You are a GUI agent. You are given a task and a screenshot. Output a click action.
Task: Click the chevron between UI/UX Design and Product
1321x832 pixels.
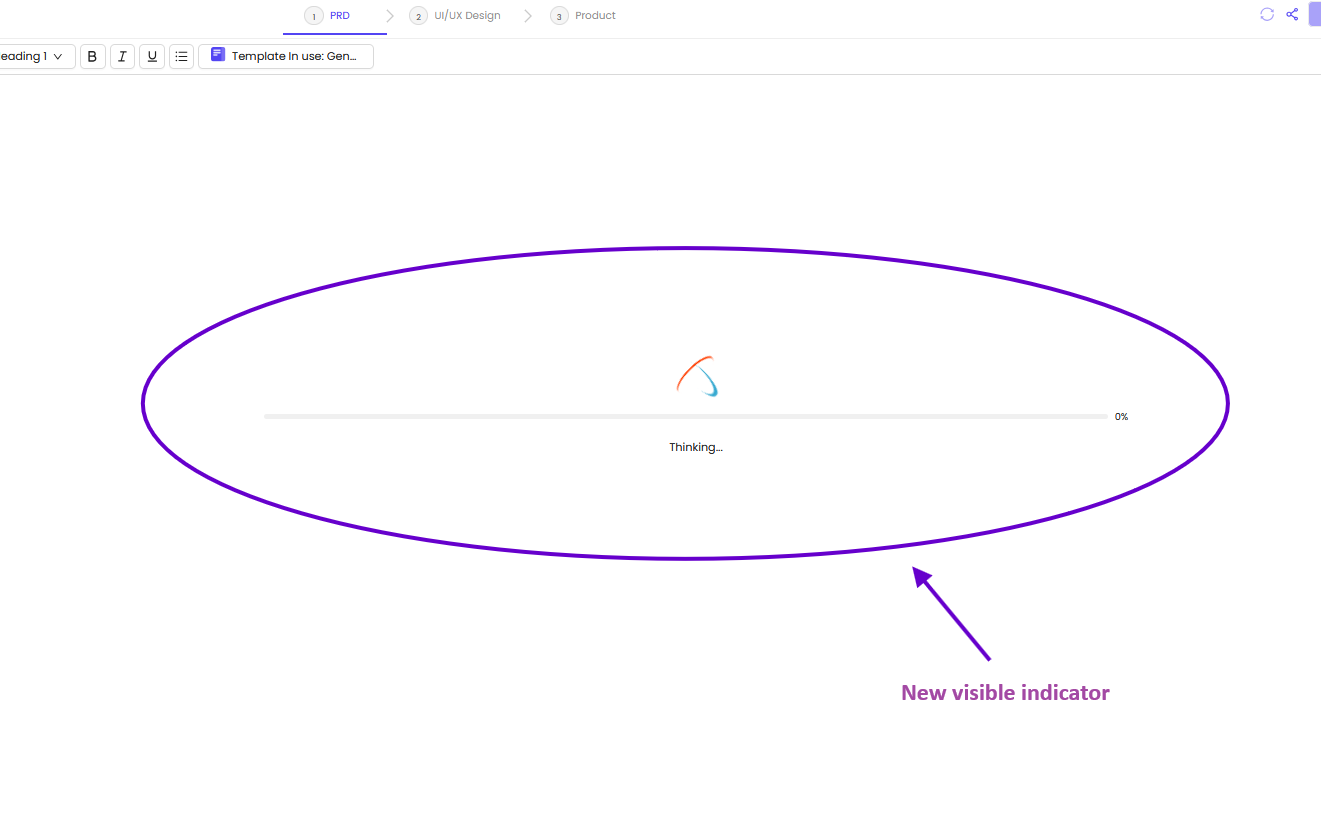coord(528,15)
